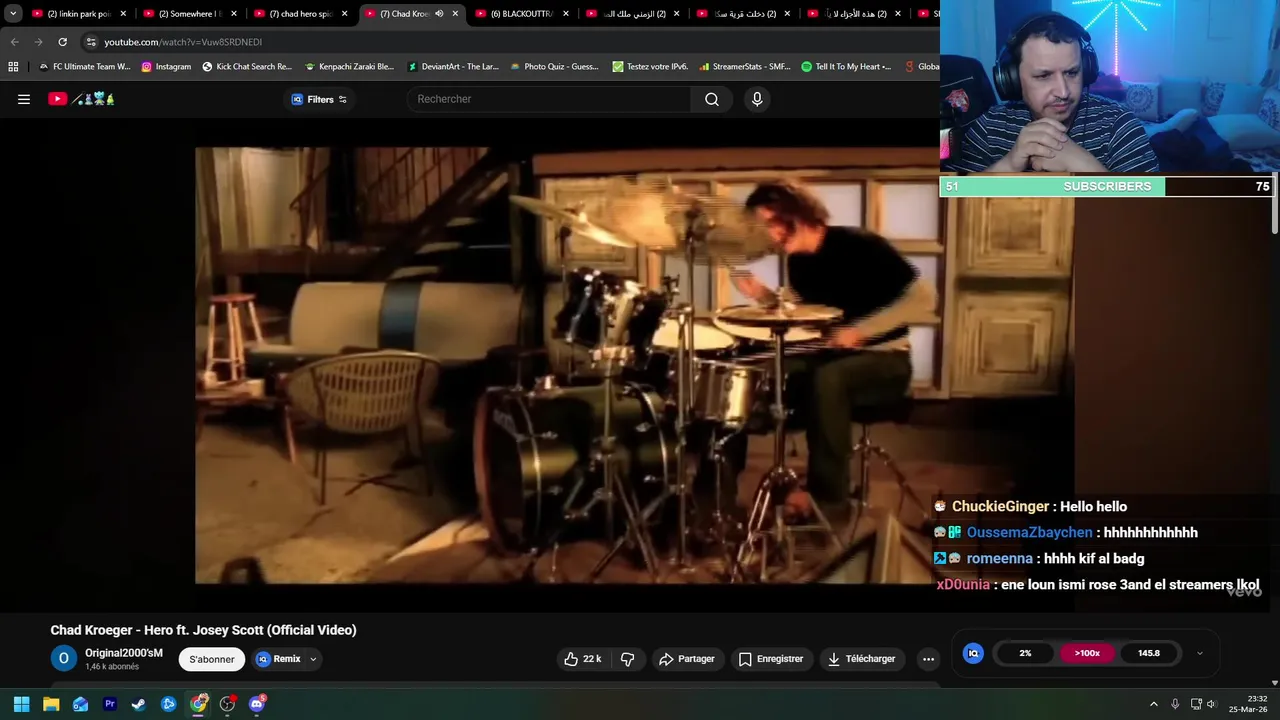Open the YouTube hamburger guide menu

coord(24,99)
